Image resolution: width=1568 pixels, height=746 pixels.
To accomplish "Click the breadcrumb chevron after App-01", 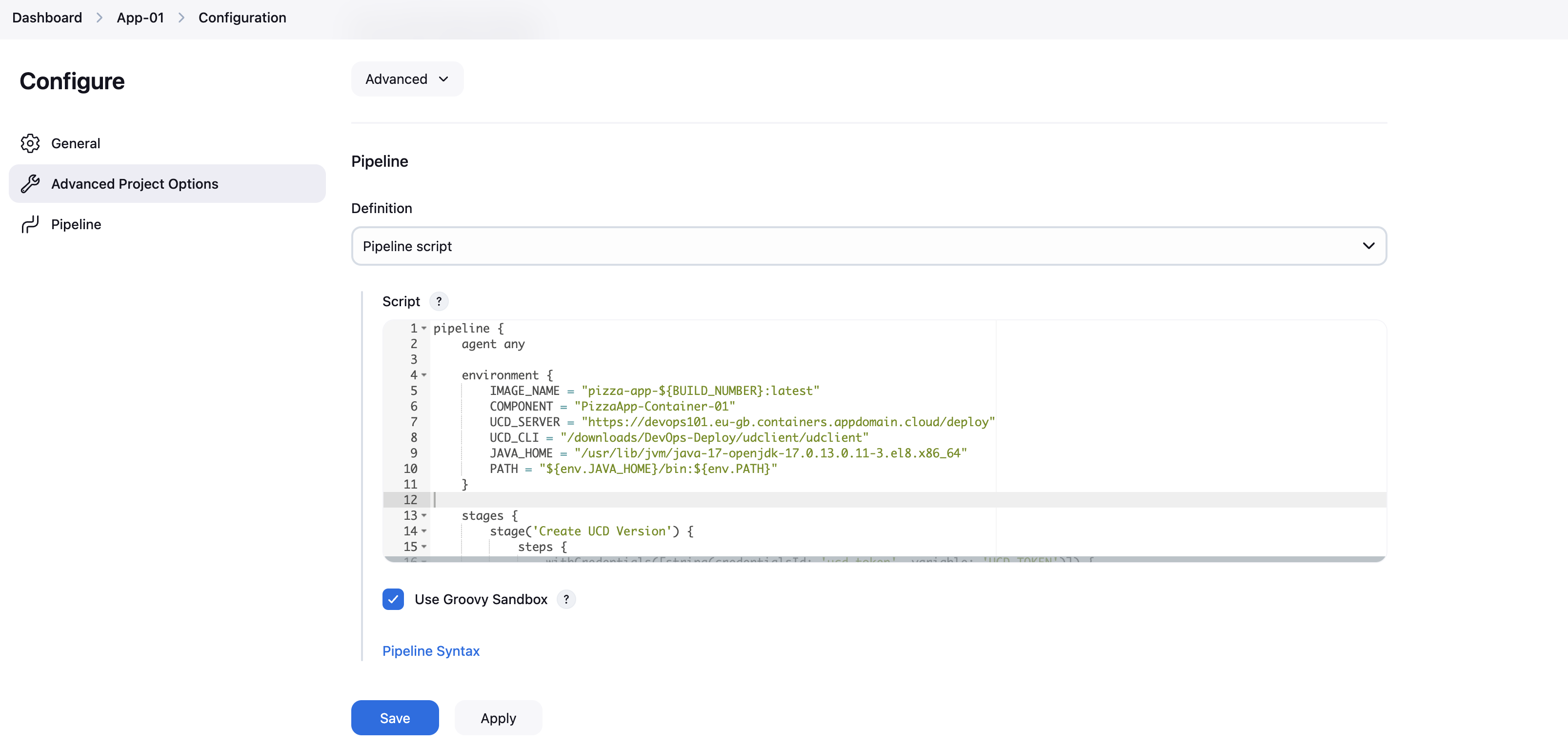I will click(x=181, y=18).
